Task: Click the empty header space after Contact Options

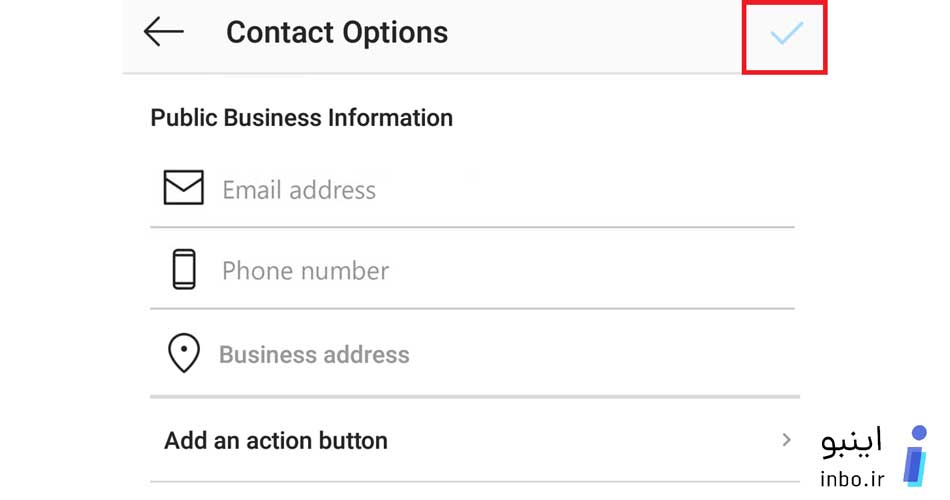Action: pyautogui.click(x=594, y=34)
